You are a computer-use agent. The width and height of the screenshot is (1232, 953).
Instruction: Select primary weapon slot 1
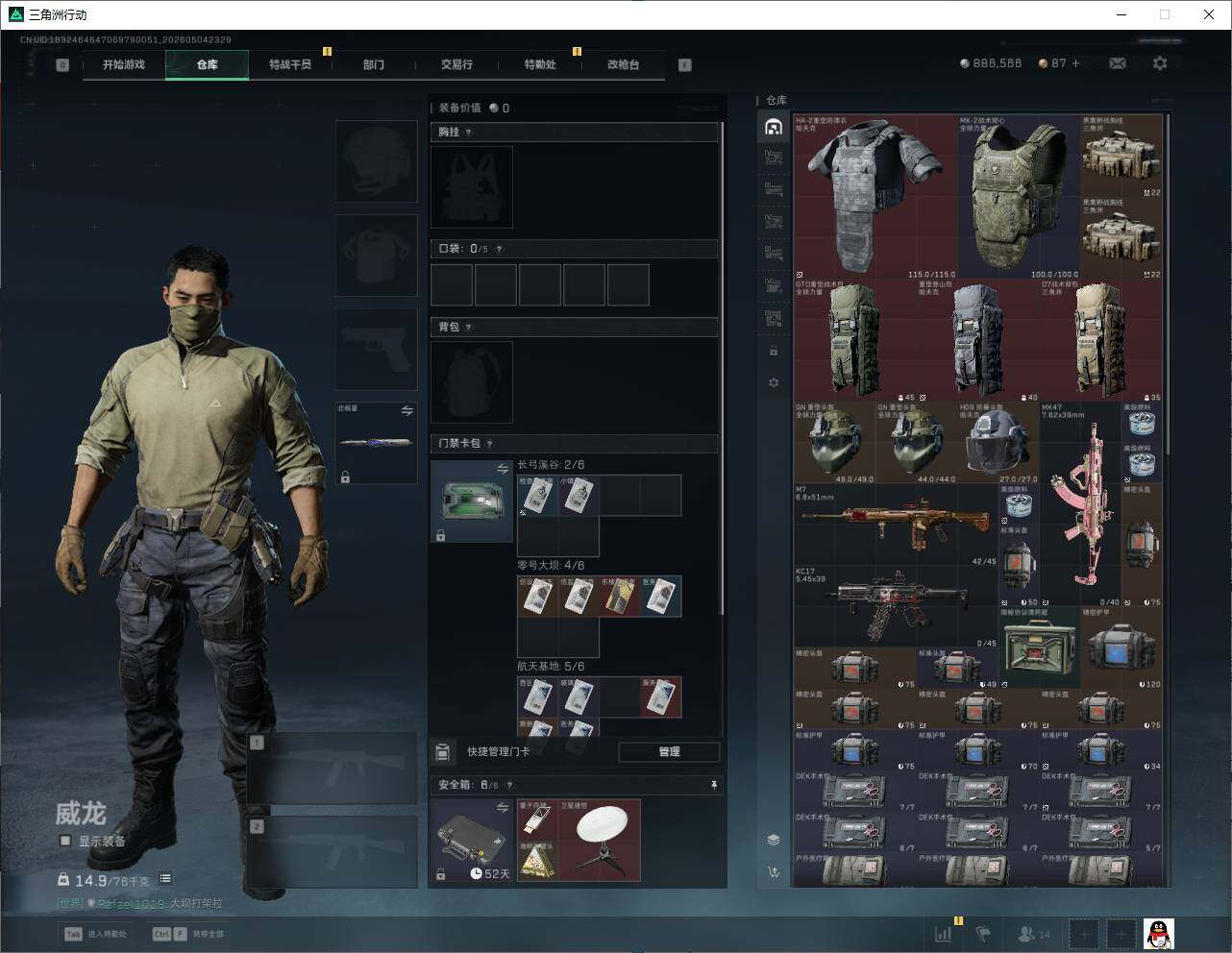333,769
